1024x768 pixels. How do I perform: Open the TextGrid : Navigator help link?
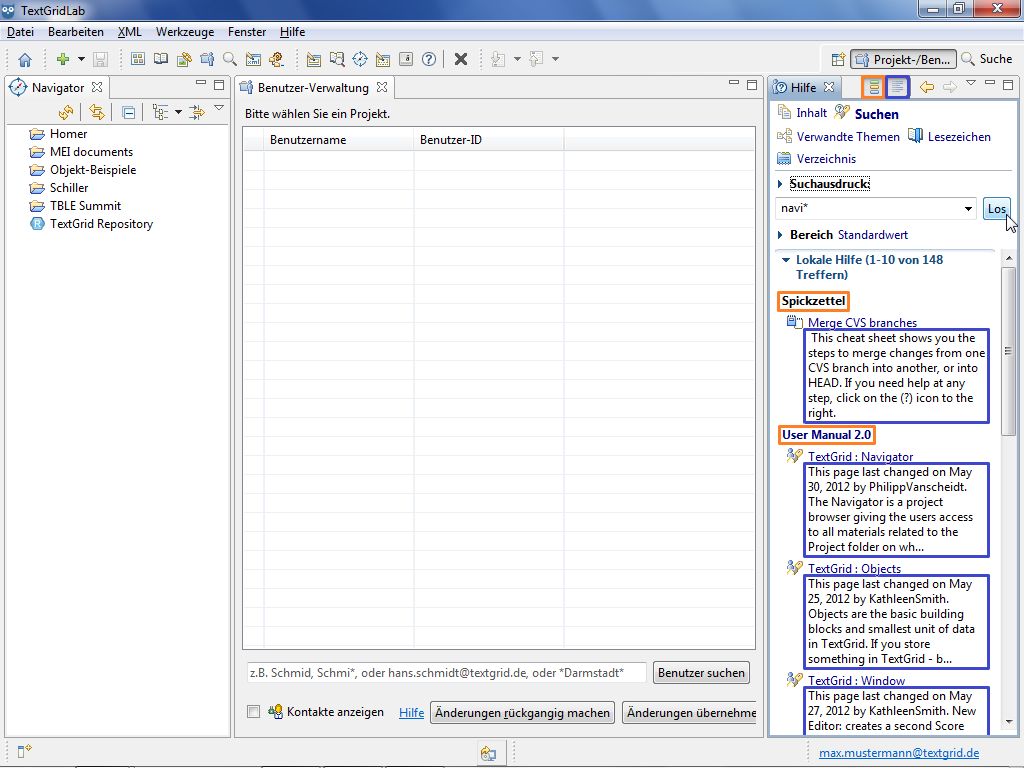(860, 457)
